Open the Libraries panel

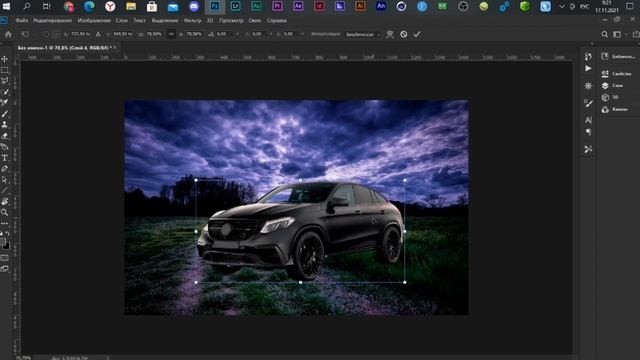pos(618,56)
